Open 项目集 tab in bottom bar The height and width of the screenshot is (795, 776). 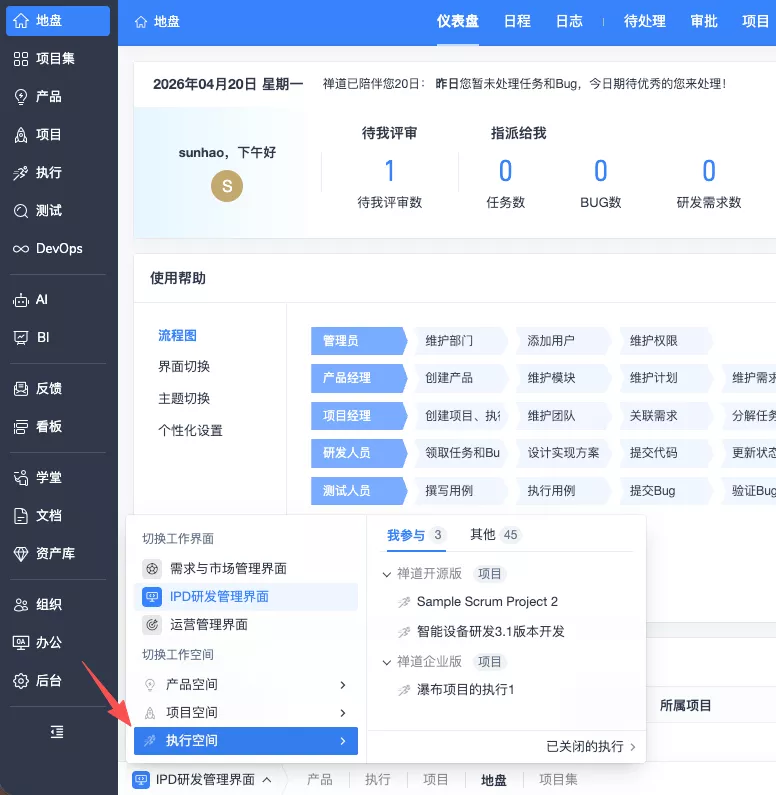point(558,780)
